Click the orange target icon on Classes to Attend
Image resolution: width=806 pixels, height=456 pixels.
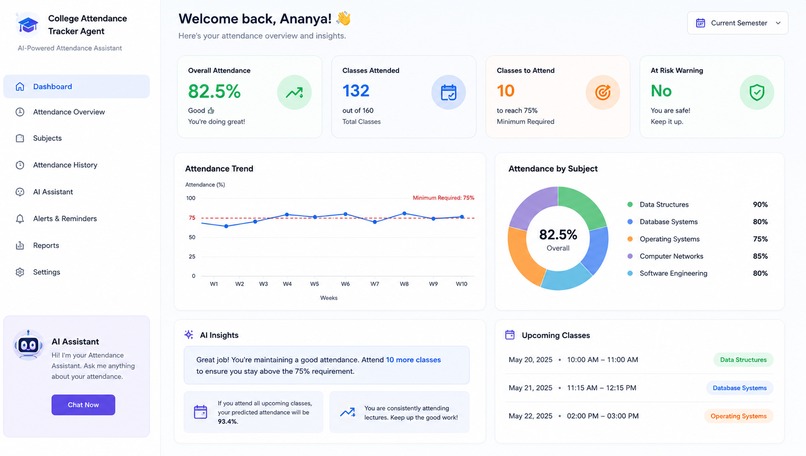[x=602, y=93]
